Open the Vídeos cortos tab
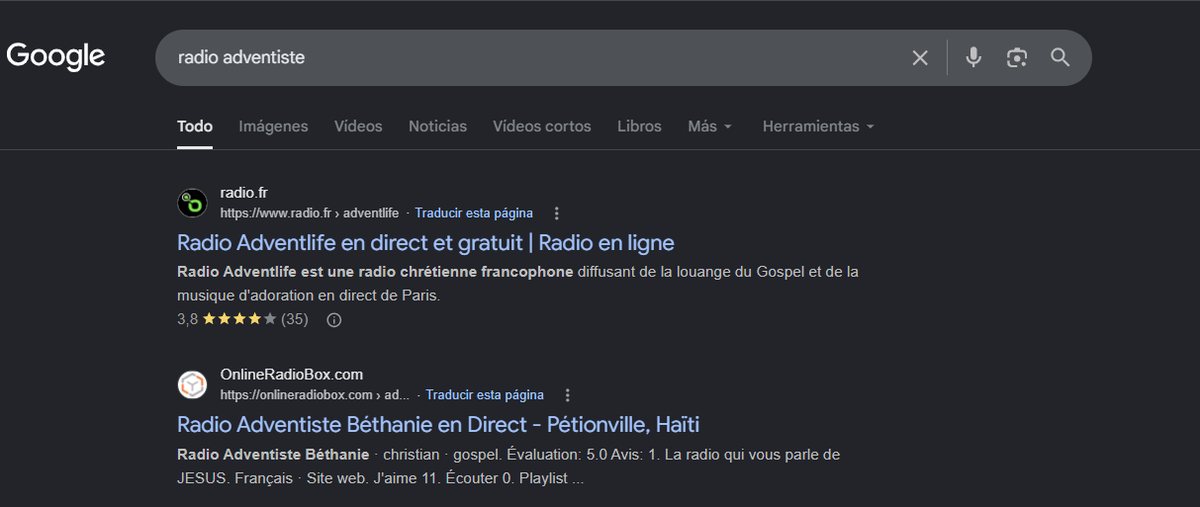This screenshot has width=1200, height=507. pyautogui.click(x=542, y=127)
